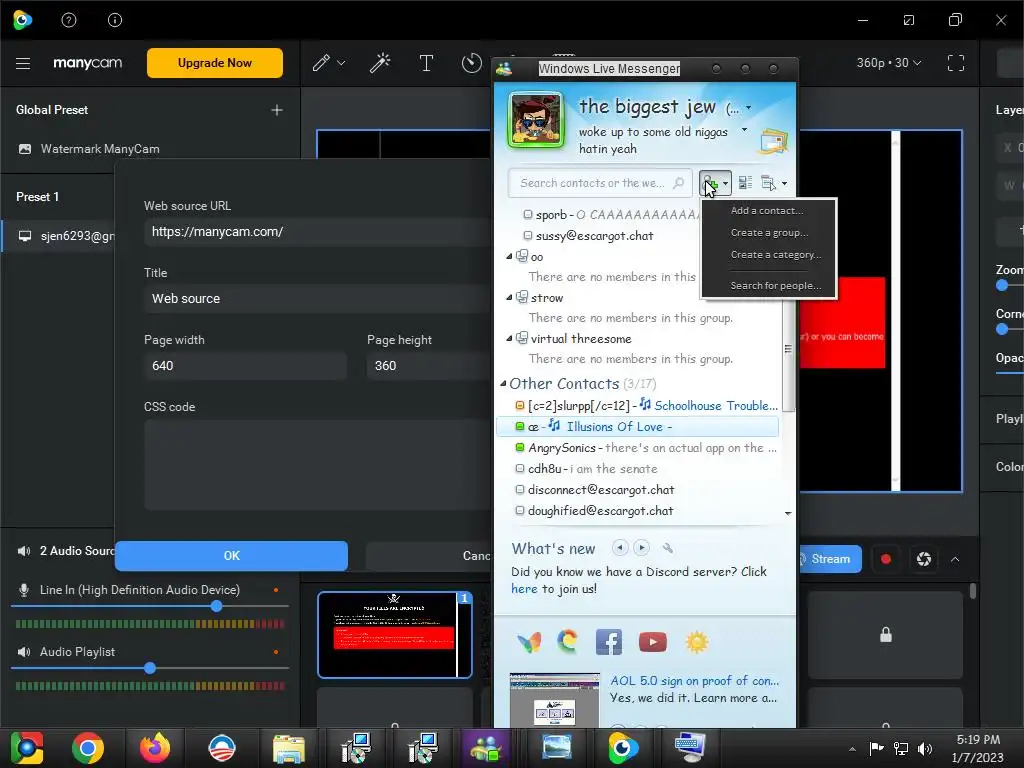Open Messenger add contact icon button
The height and width of the screenshot is (768, 1024).
pos(714,184)
